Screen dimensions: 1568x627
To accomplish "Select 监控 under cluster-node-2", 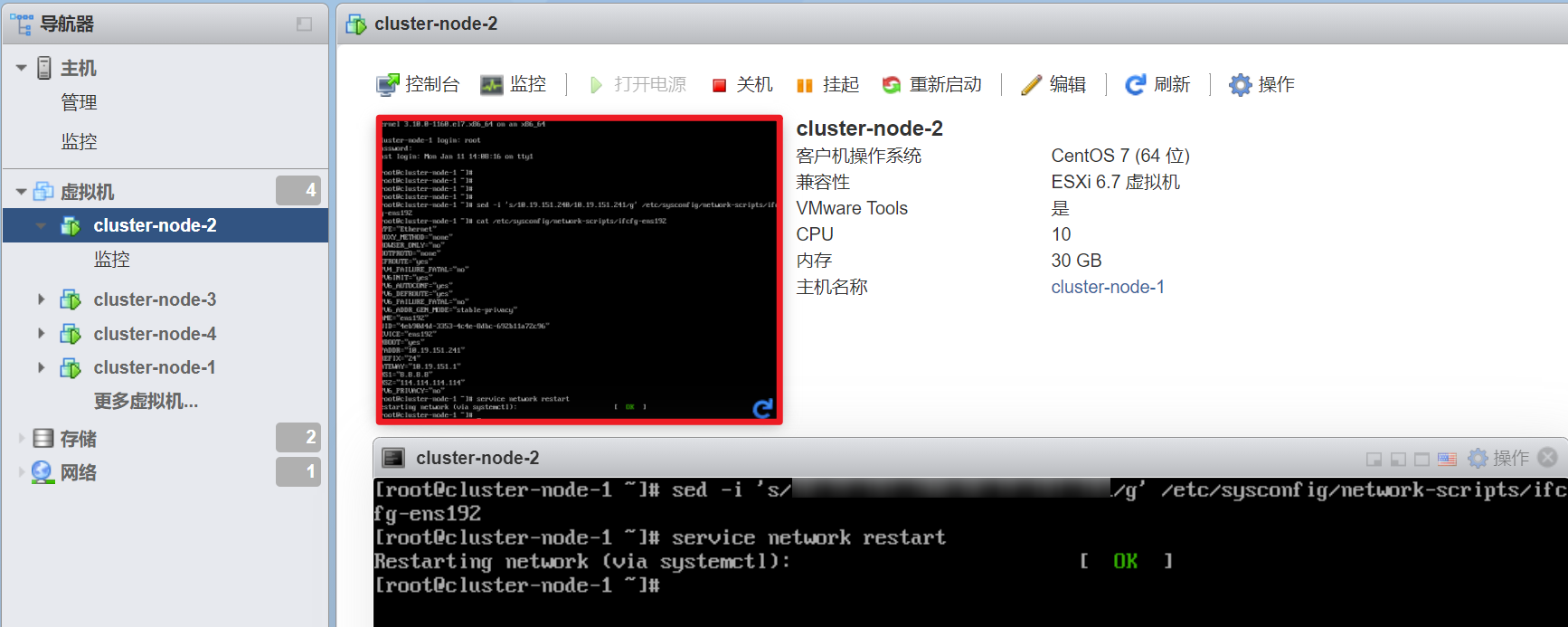I will tap(112, 260).
